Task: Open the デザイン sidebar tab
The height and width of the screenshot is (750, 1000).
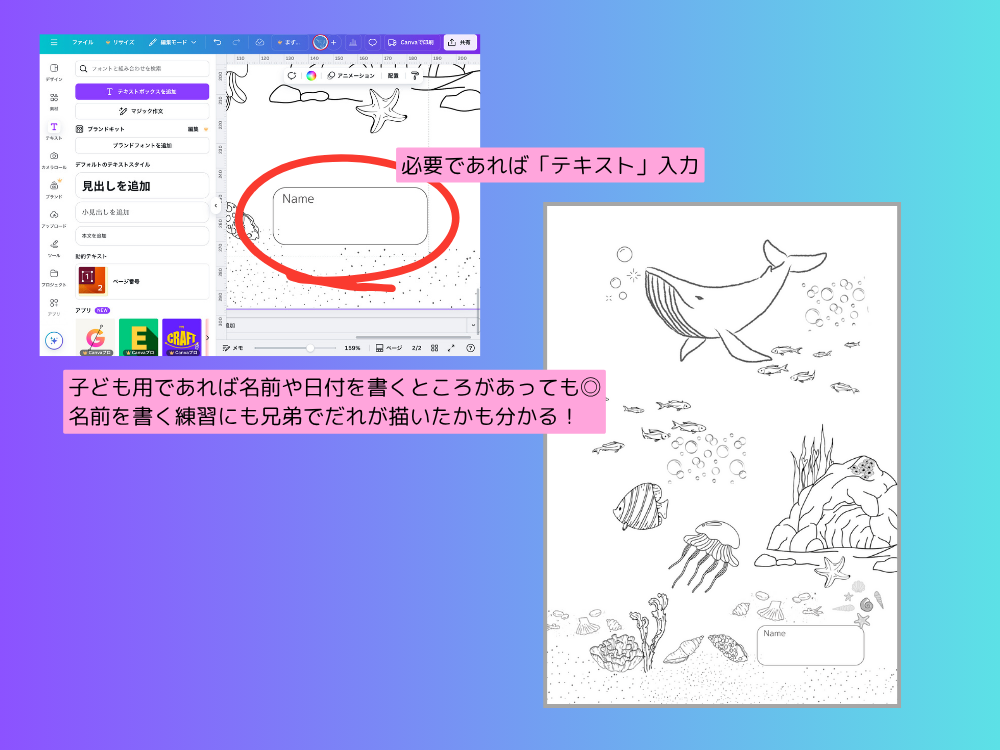Action: point(54,72)
